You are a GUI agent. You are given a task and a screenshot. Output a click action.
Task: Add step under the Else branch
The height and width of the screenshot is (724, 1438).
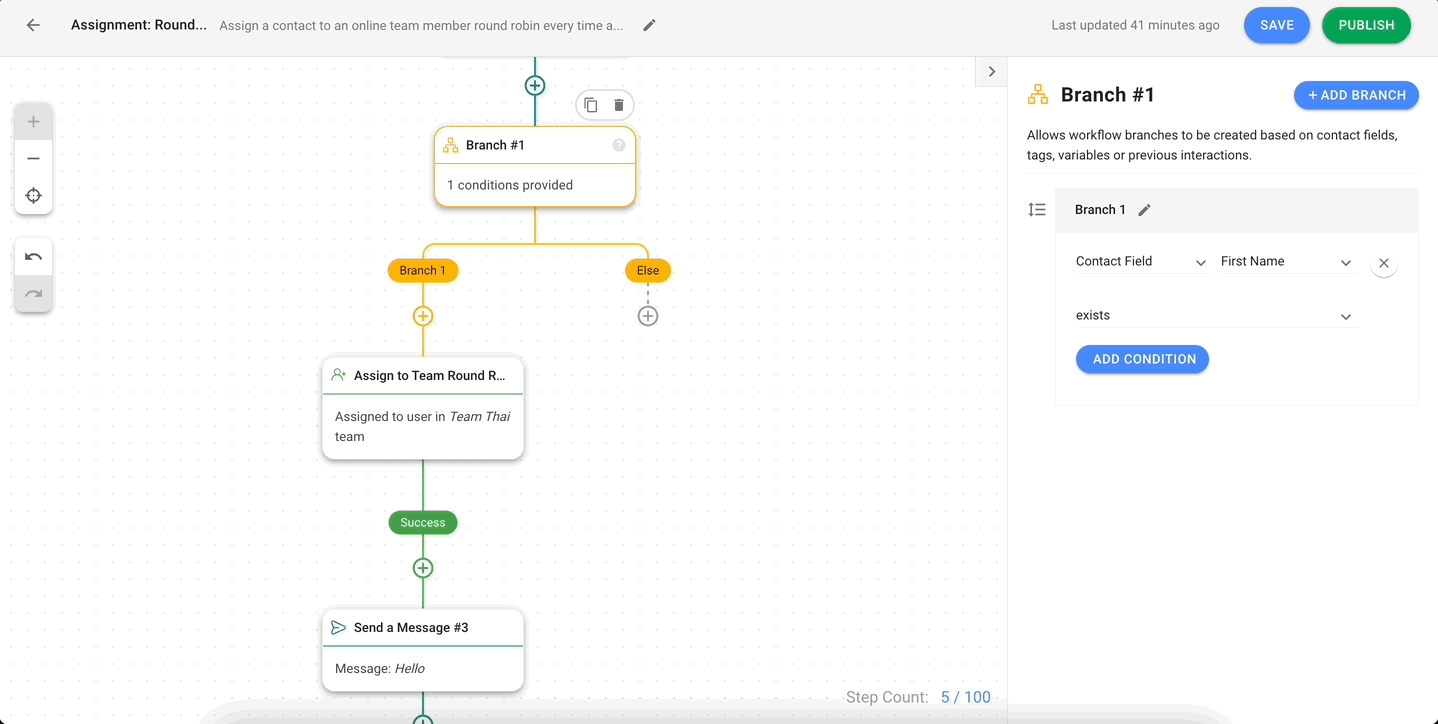648,316
